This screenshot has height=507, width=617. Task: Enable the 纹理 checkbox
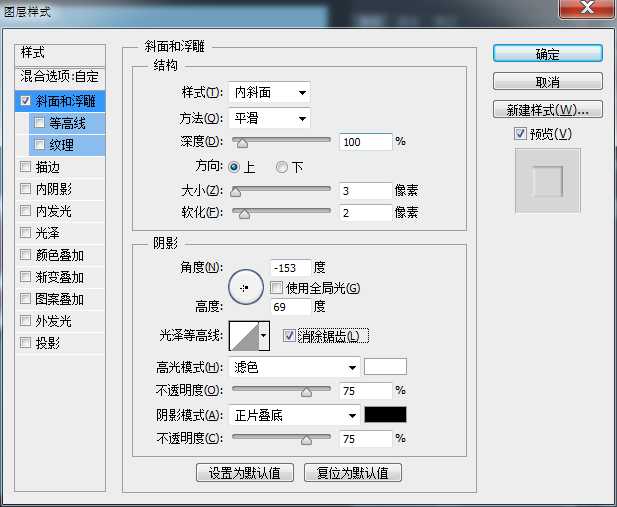point(39,145)
